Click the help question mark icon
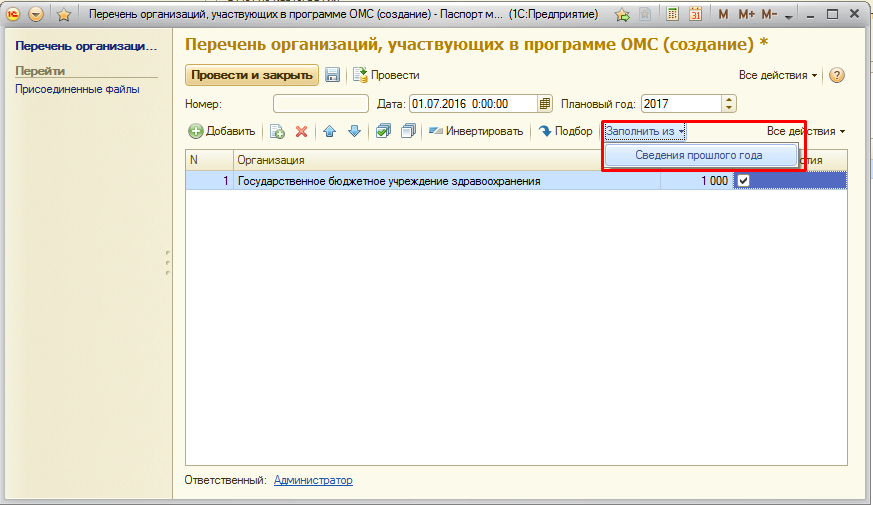Viewport: 873px width, 505px height. [837, 75]
